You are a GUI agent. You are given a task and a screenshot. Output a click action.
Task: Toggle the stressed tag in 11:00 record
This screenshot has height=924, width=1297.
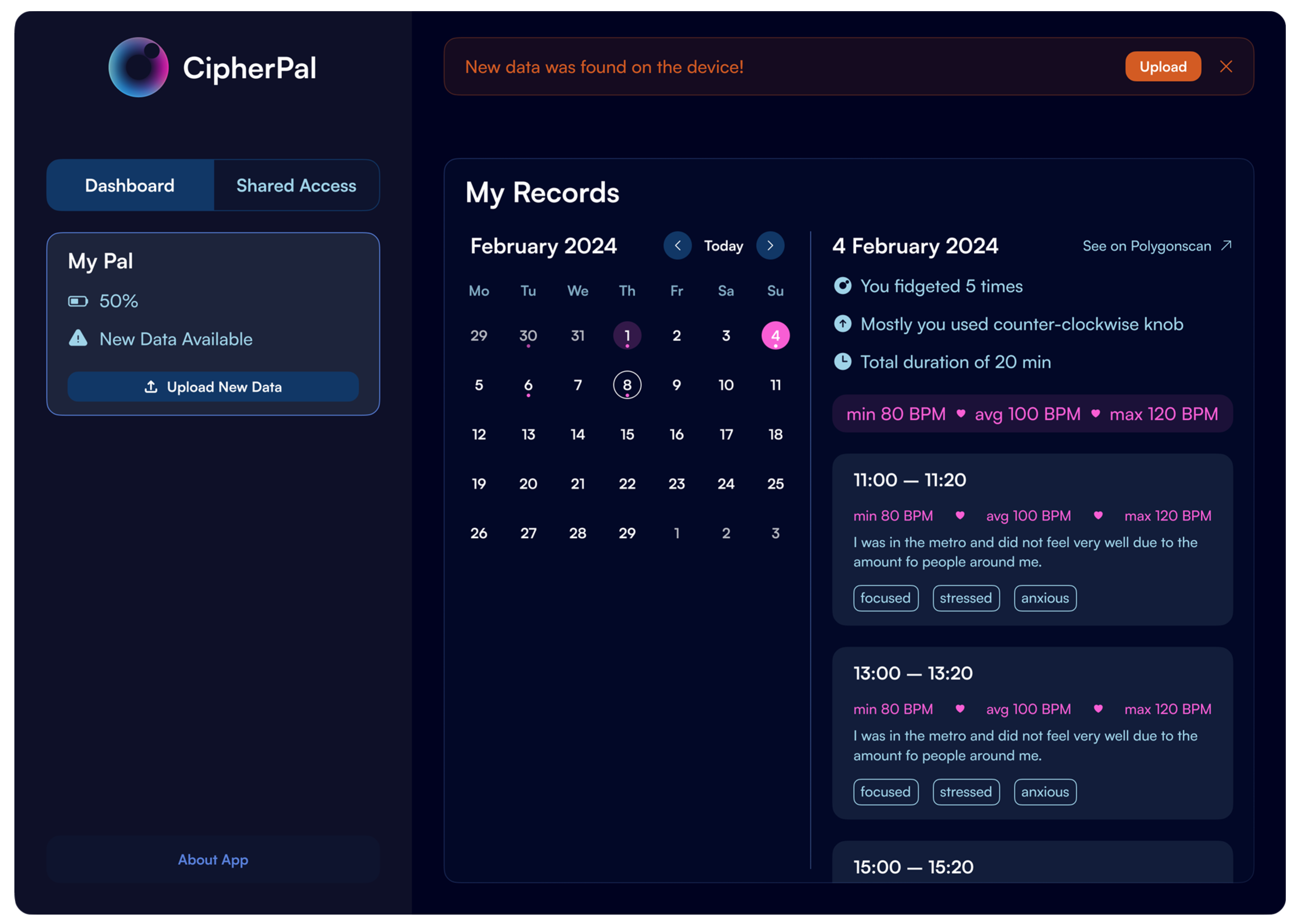[x=965, y=598]
